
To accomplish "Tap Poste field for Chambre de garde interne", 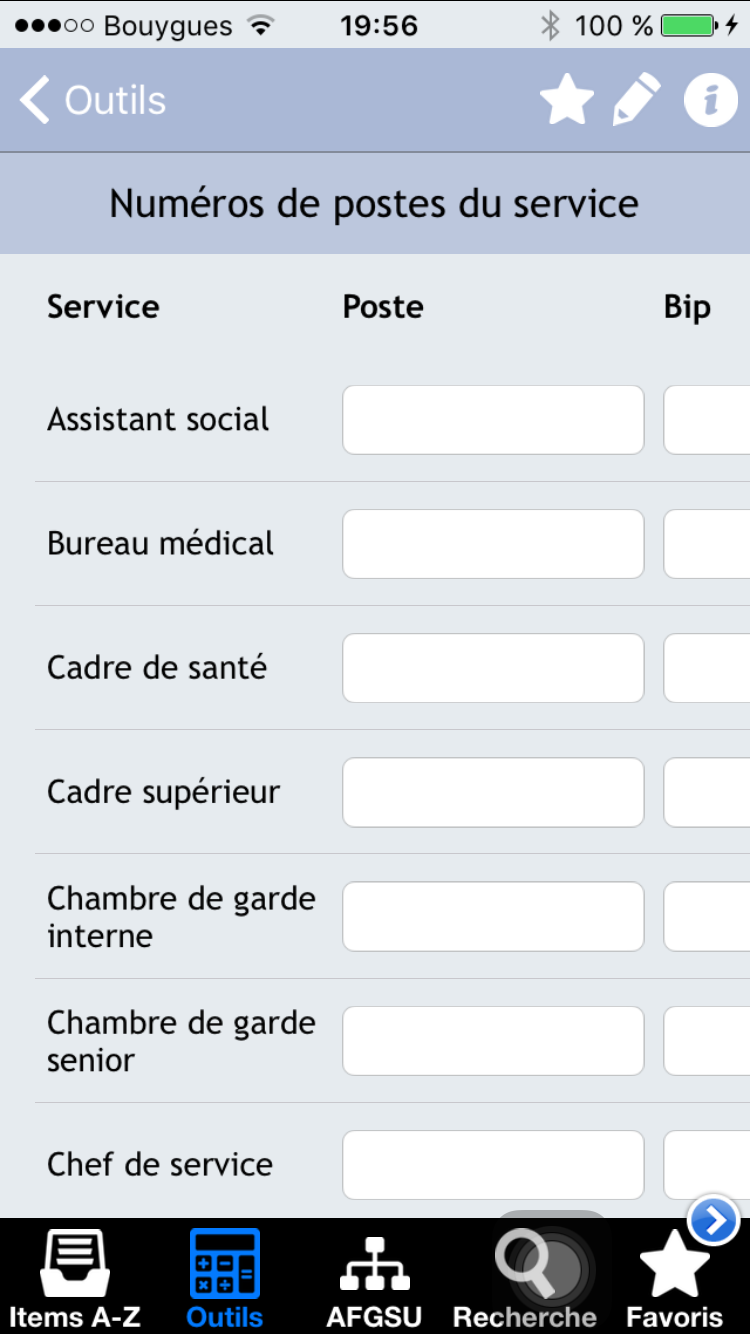I will coord(493,916).
